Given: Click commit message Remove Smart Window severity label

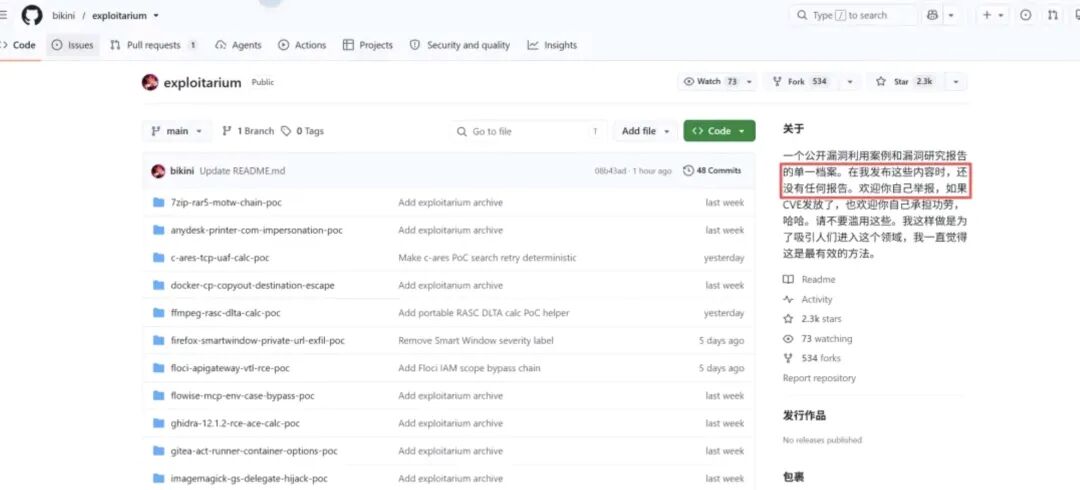Looking at the screenshot, I should [x=476, y=340].
